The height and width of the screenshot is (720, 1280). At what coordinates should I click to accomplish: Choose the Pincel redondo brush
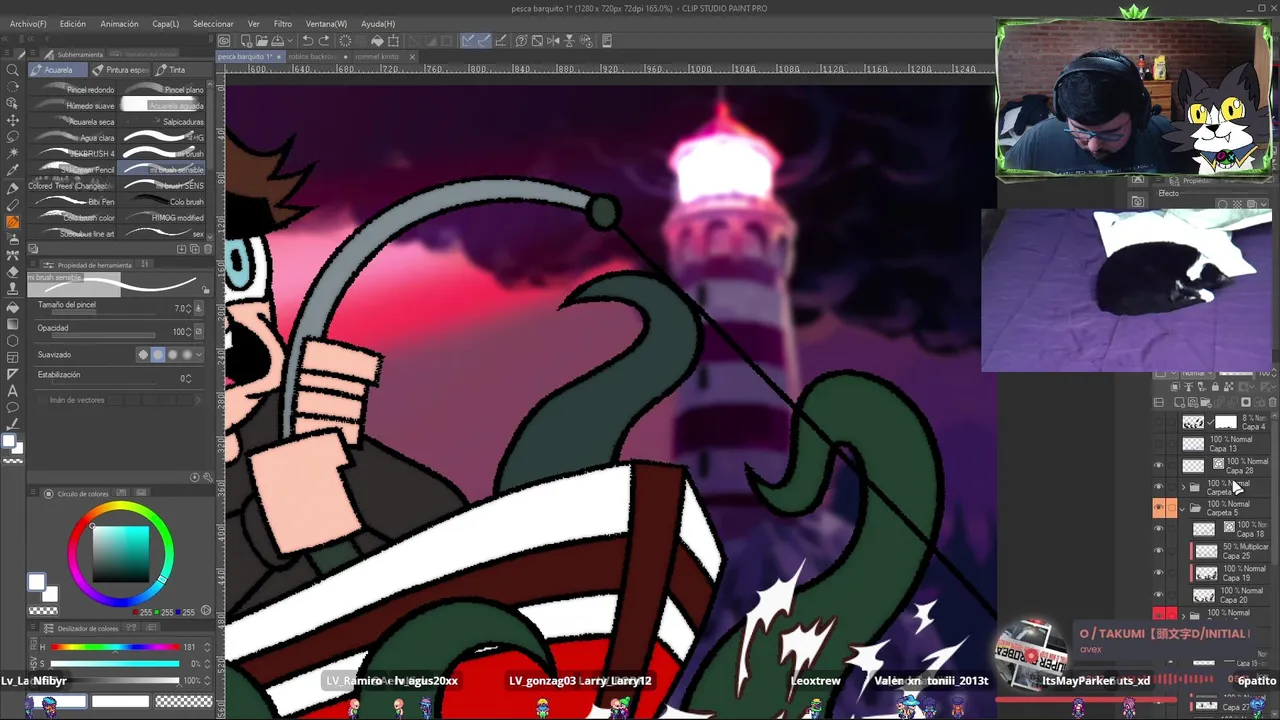tap(74, 90)
